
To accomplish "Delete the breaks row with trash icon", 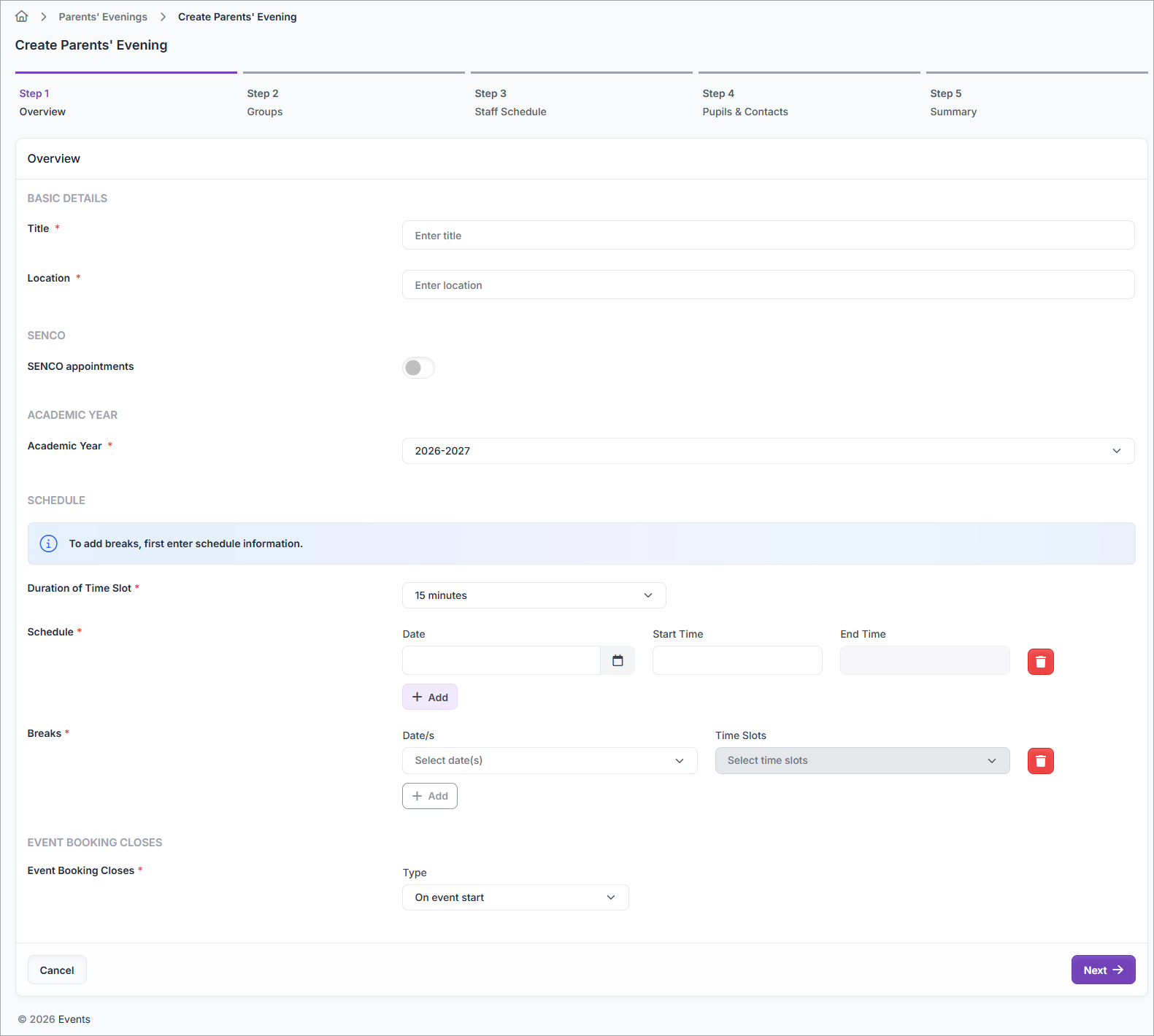I will pos(1040,761).
